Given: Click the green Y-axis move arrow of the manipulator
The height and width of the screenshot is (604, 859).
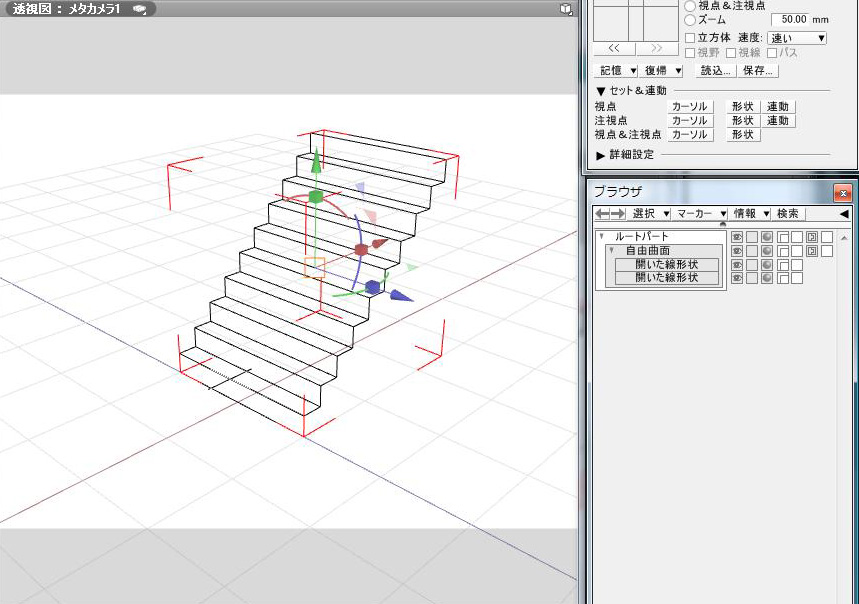Looking at the screenshot, I should tap(316, 160).
